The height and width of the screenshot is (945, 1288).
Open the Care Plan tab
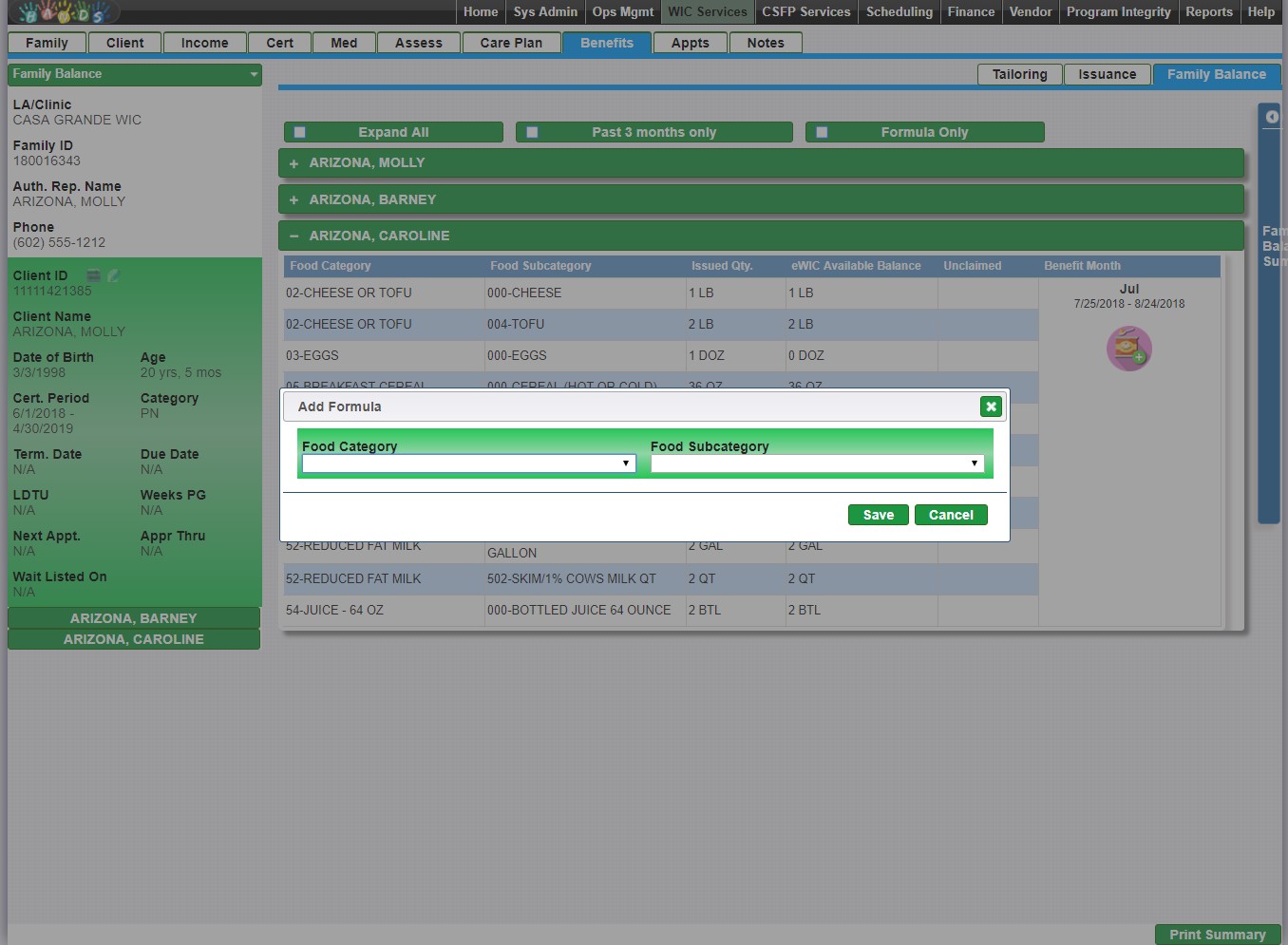click(x=511, y=43)
